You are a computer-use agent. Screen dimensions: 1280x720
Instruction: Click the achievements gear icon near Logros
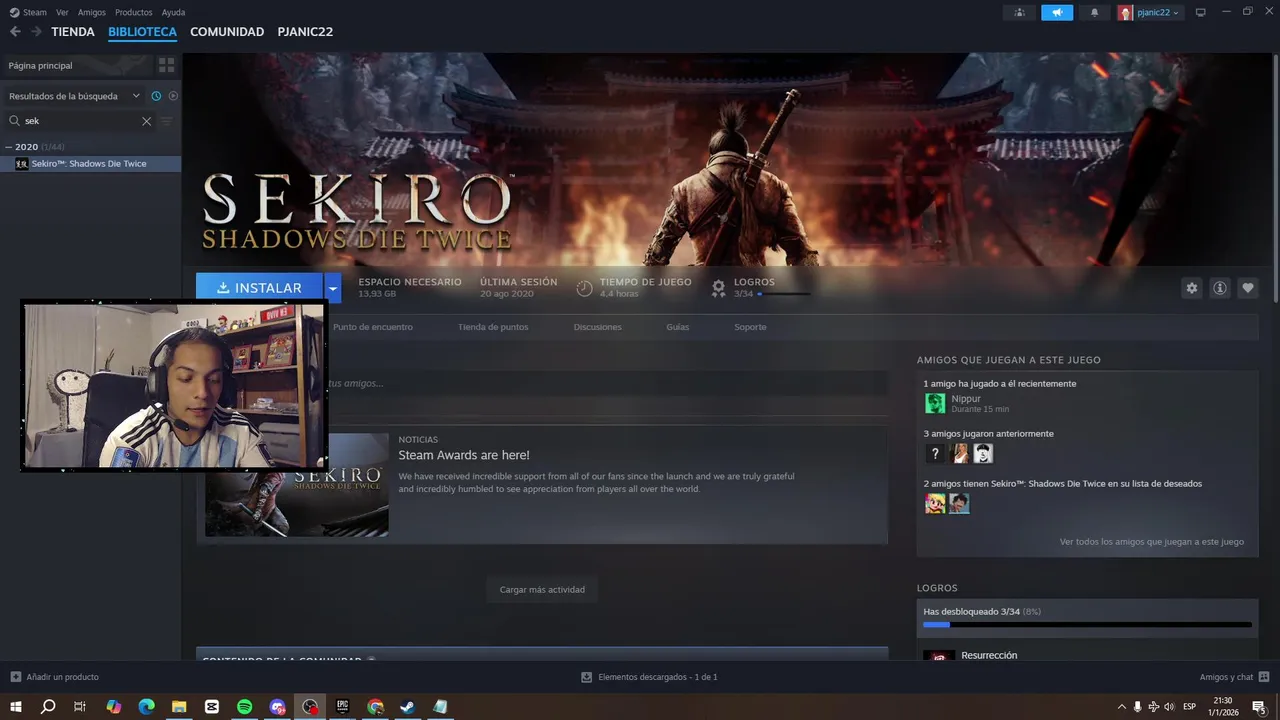718,288
